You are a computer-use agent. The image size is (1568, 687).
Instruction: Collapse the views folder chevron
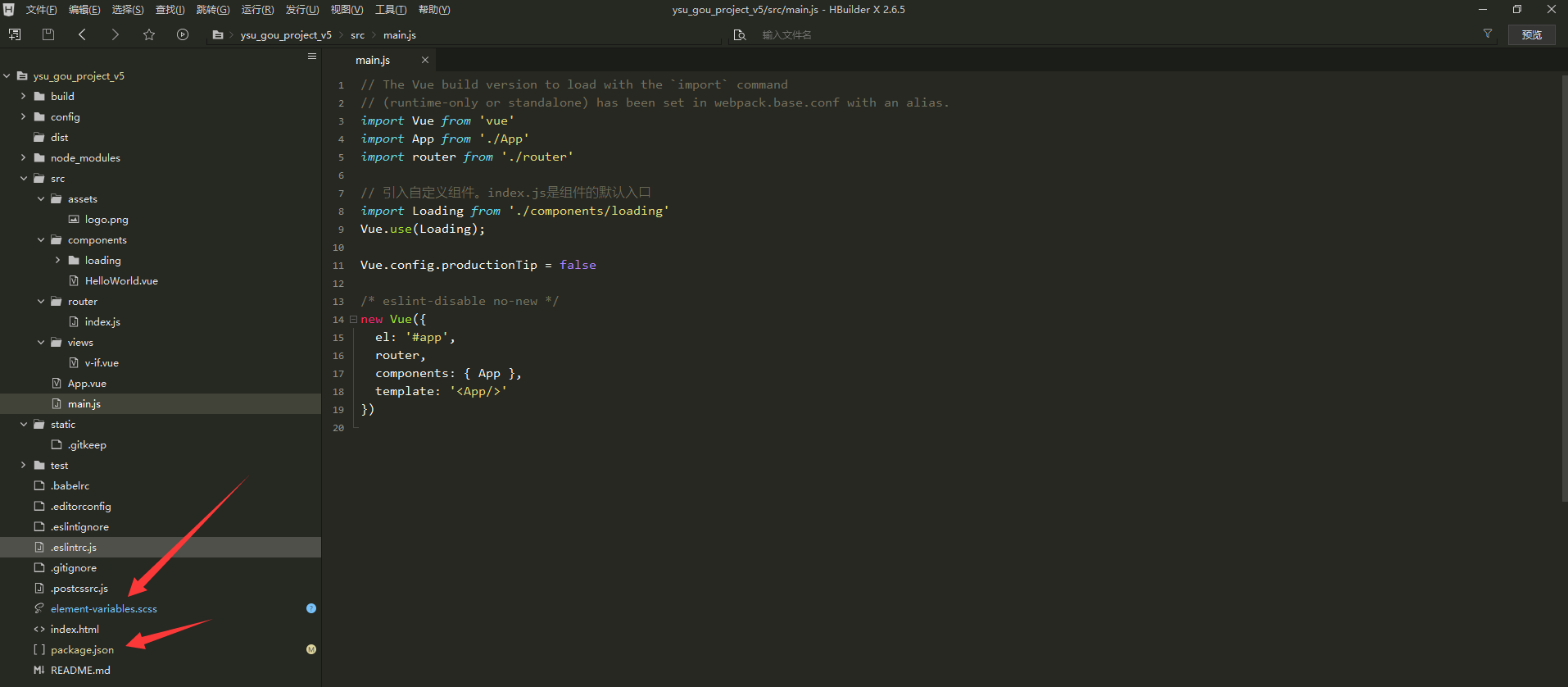(x=41, y=342)
